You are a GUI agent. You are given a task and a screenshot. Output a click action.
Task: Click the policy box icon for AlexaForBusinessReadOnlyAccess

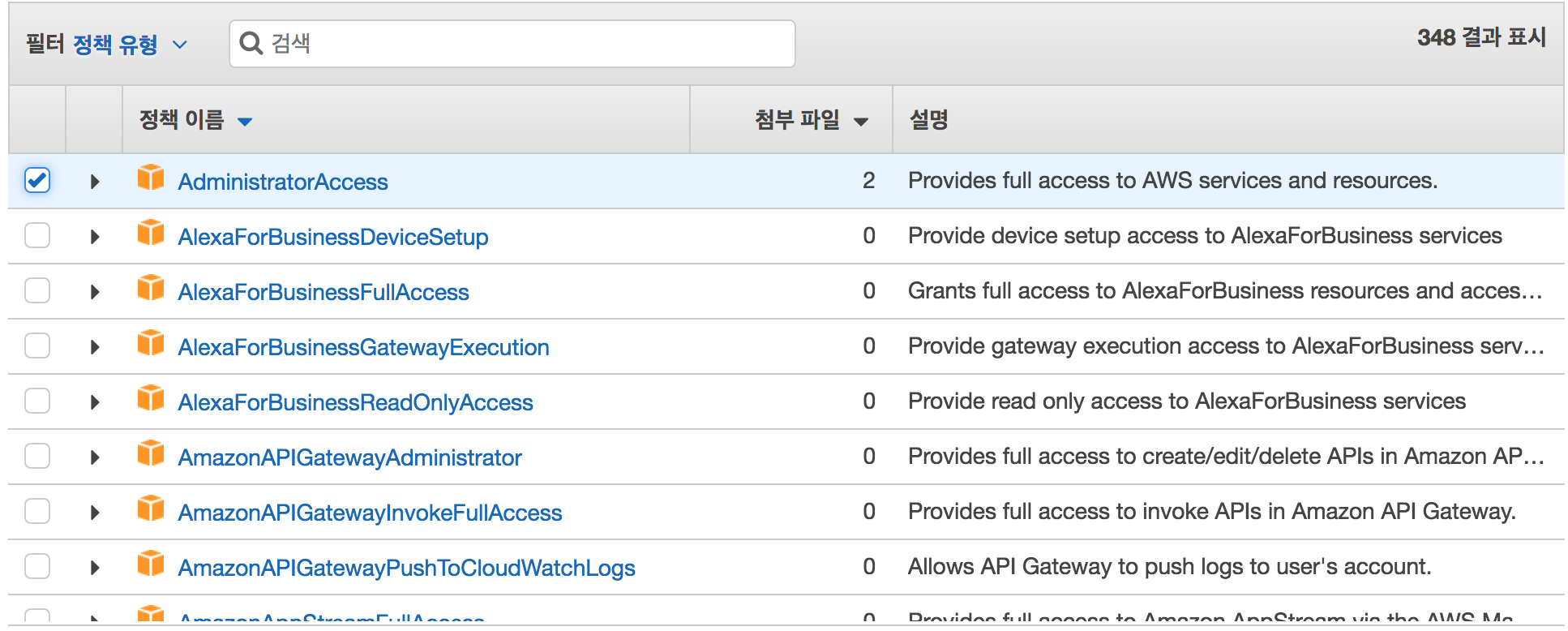click(x=151, y=397)
